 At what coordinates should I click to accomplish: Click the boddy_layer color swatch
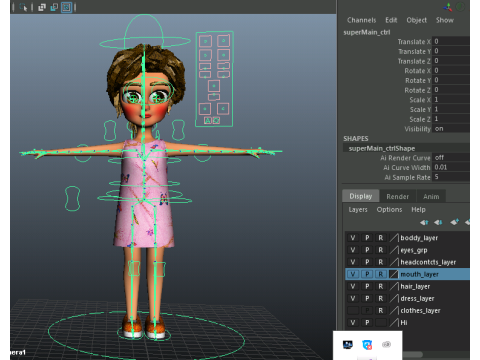coord(394,238)
